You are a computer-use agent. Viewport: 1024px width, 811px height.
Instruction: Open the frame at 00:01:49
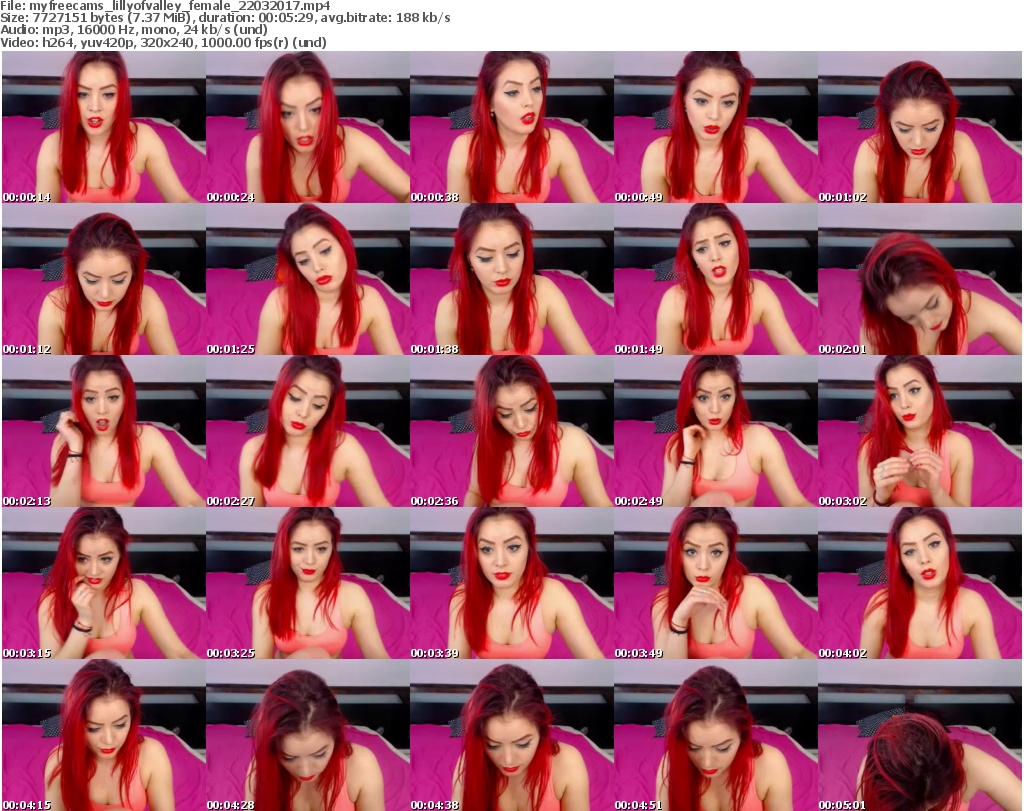716,279
